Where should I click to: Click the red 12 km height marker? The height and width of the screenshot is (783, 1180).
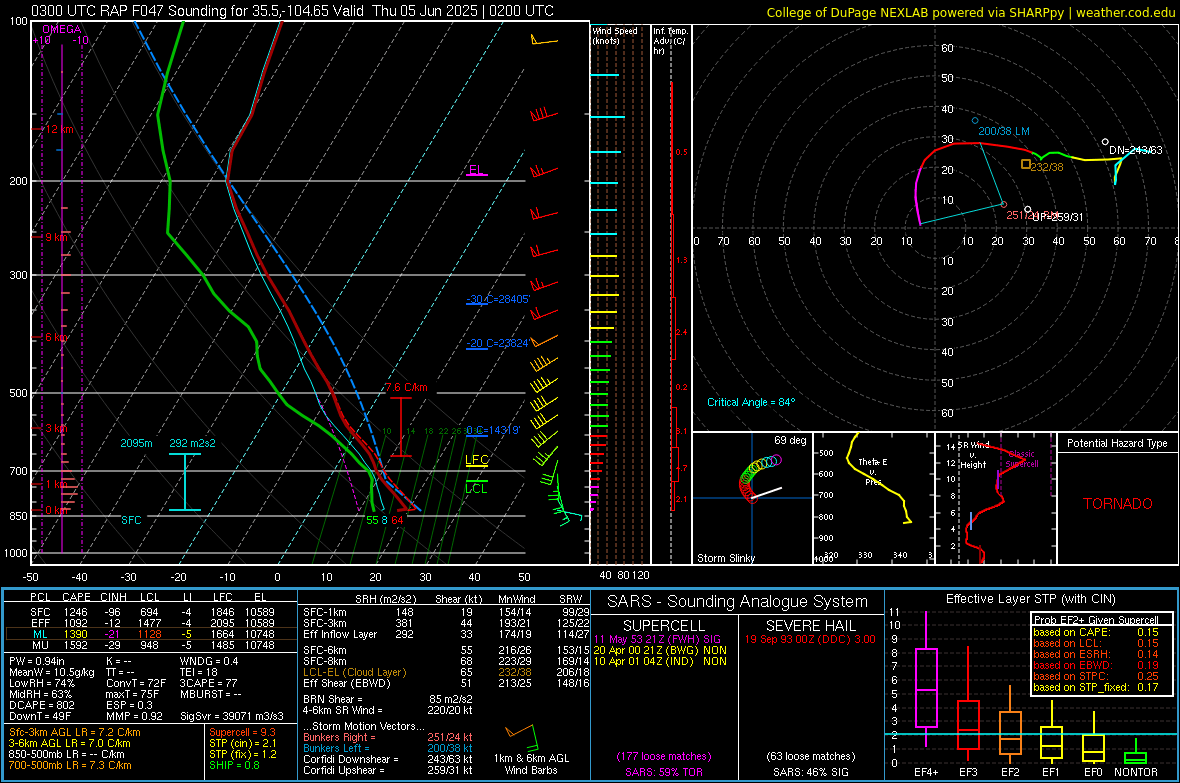59,129
